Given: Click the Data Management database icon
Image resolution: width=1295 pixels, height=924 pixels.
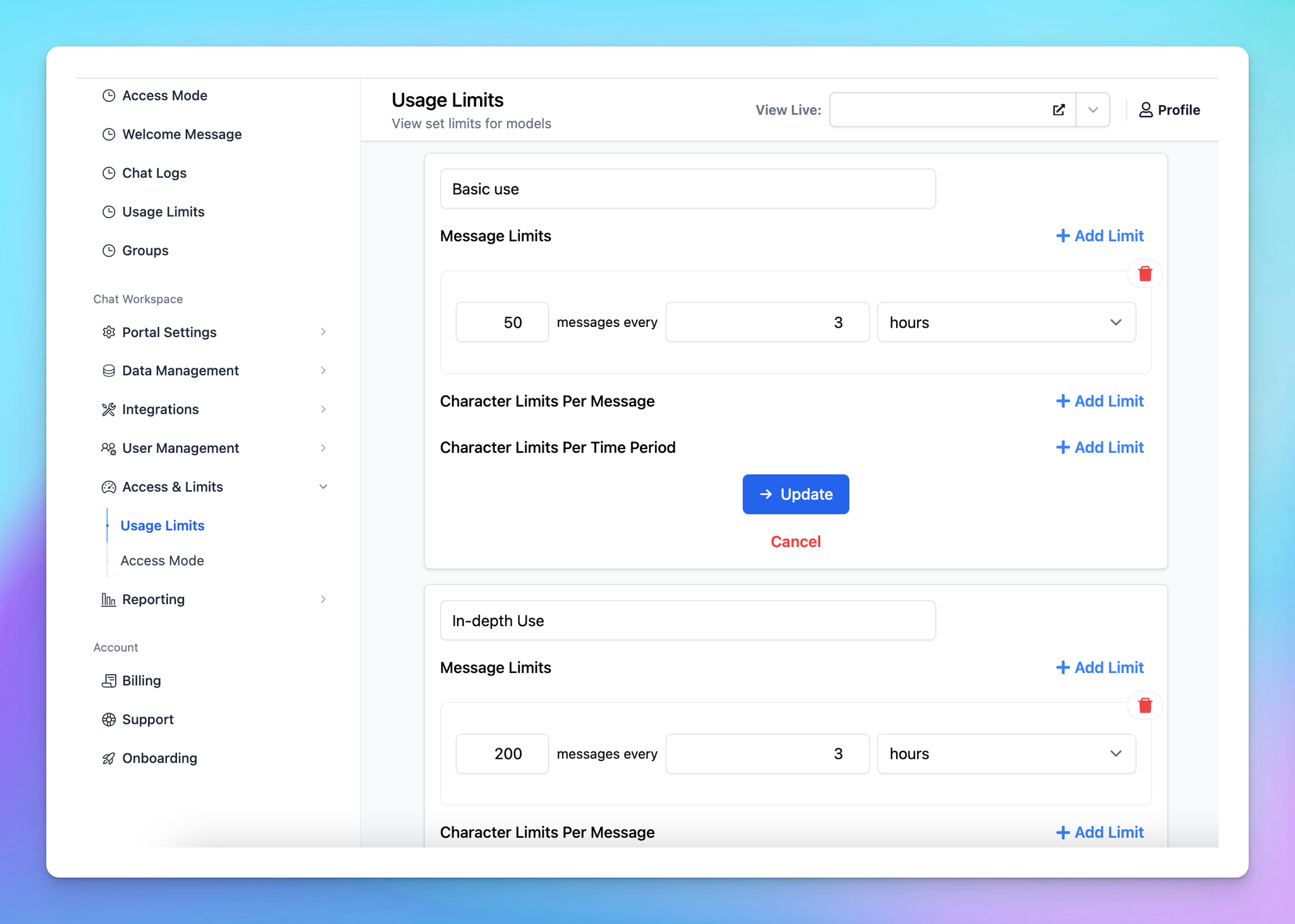Looking at the screenshot, I should (x=109, y=371).
